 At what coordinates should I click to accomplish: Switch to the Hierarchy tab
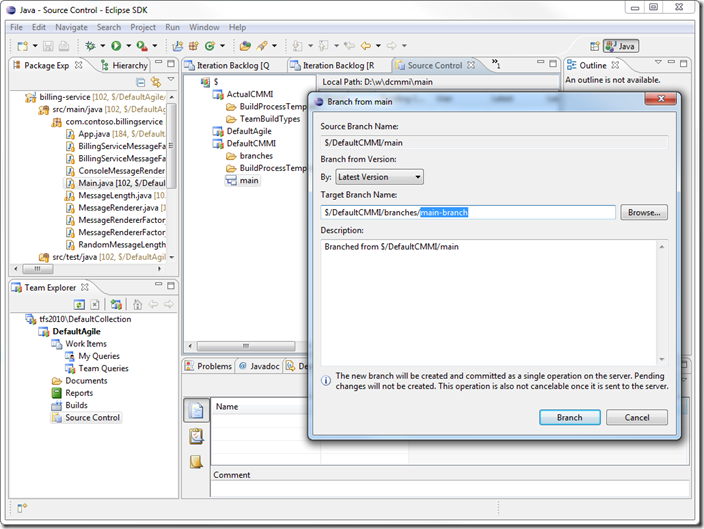click(124, 66)
